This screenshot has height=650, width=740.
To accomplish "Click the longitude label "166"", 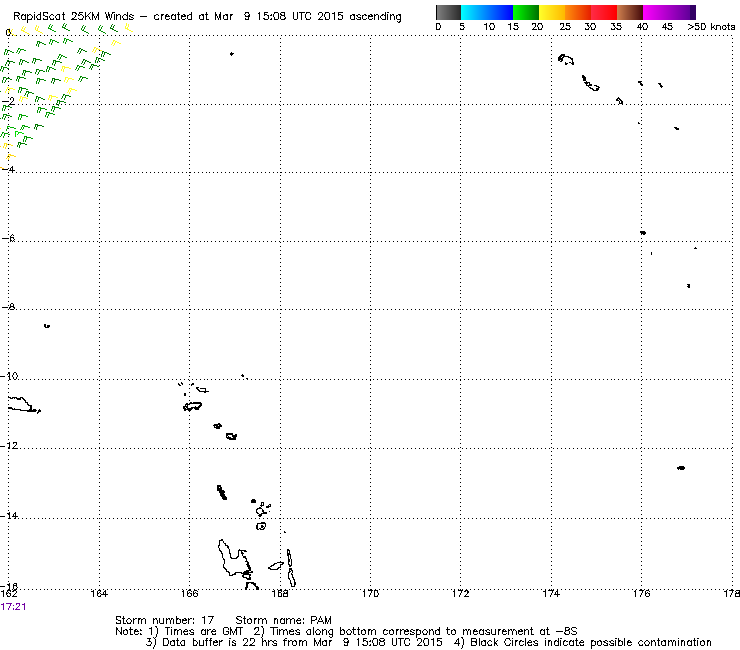I will click(x=190, y=593).
